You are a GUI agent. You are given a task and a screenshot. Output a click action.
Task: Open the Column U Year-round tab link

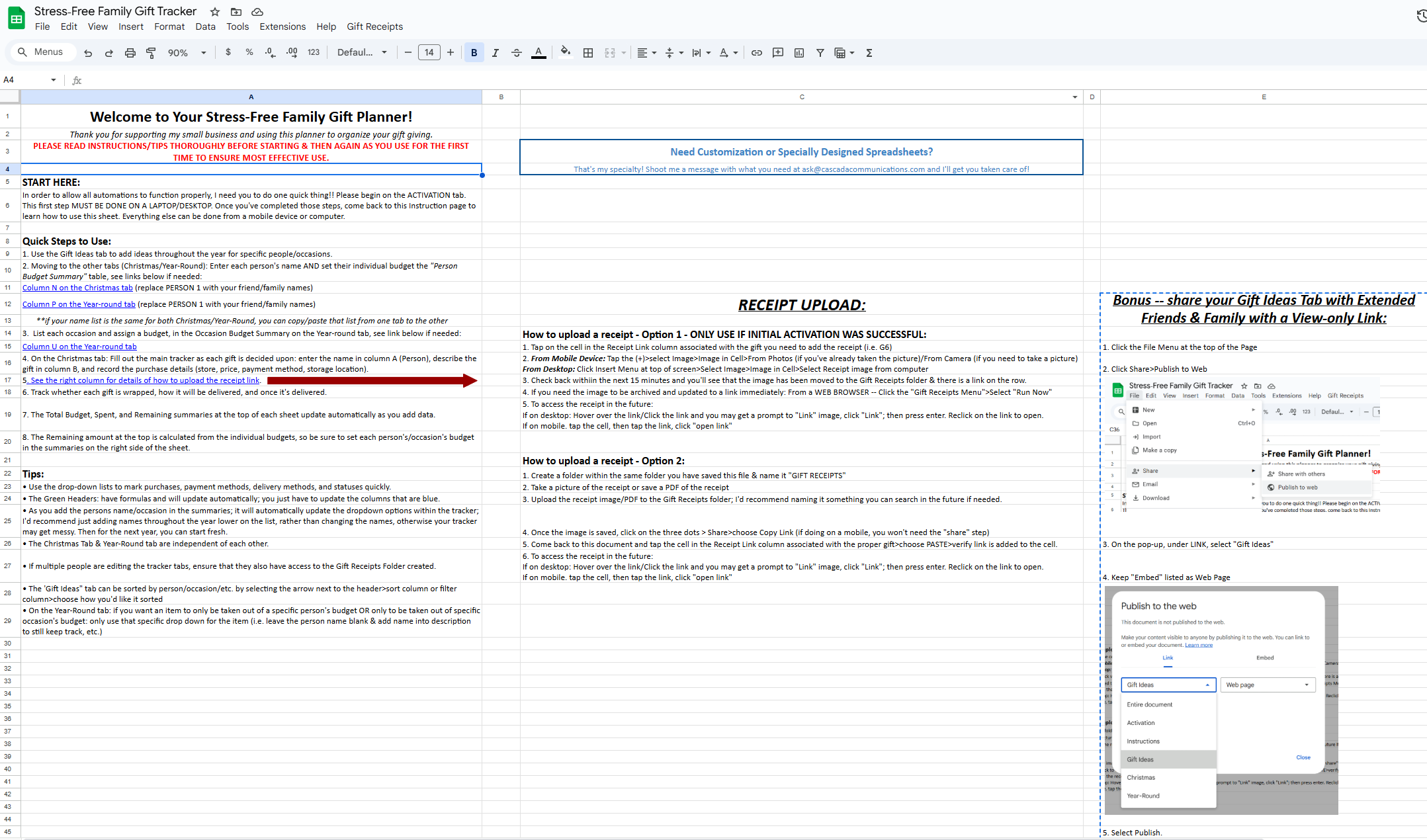[79, 346]
